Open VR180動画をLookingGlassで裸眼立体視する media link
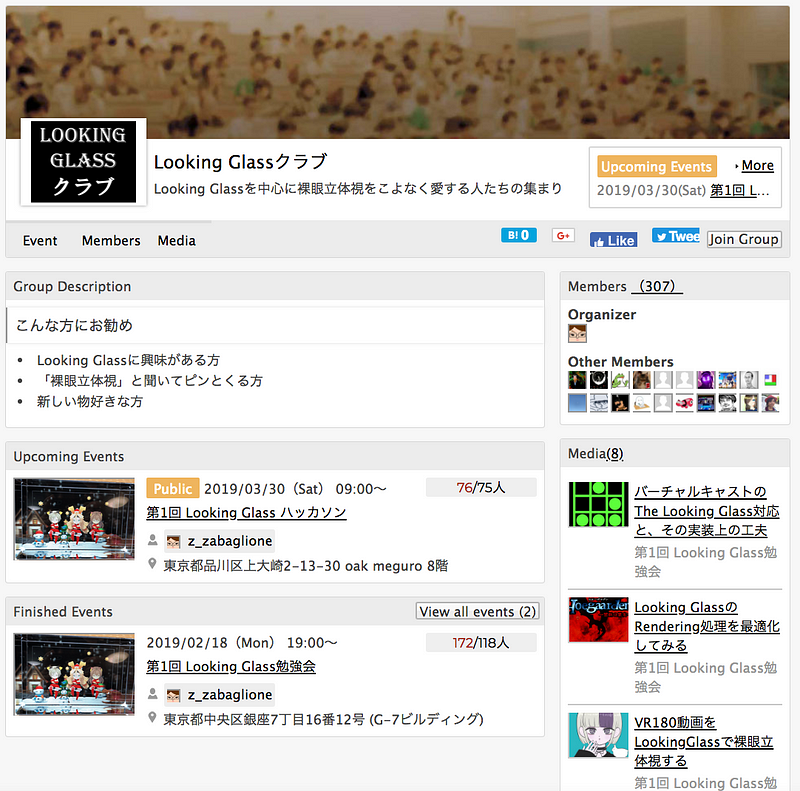 coord(704,741)
